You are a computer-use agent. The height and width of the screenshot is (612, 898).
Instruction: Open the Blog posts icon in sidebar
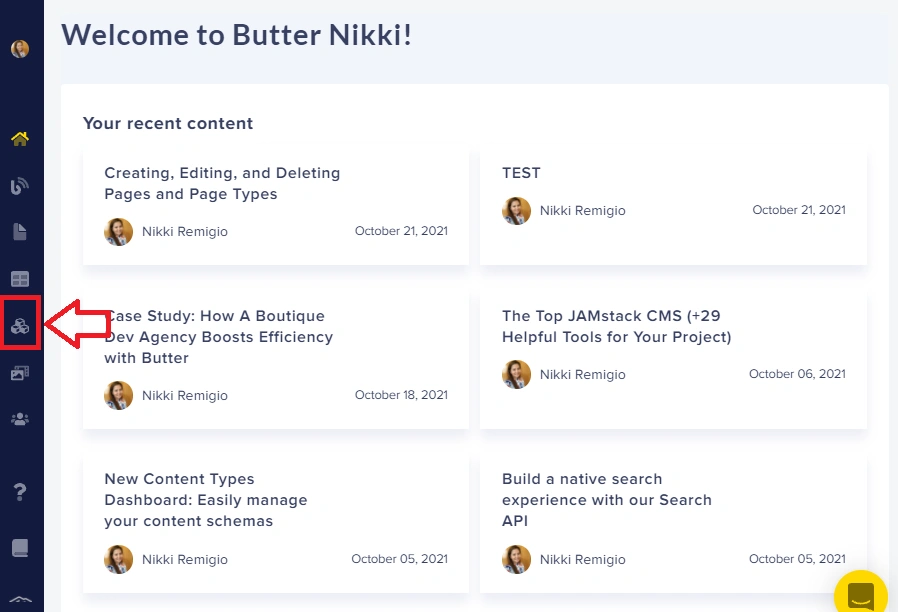tap(20, 186)
